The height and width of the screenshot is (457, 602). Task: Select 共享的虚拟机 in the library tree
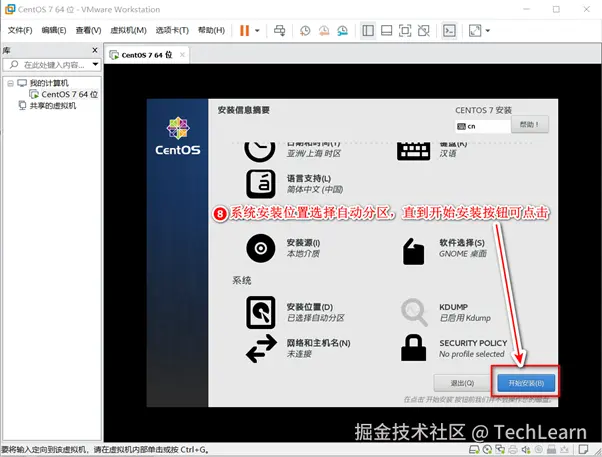point(53,106)
